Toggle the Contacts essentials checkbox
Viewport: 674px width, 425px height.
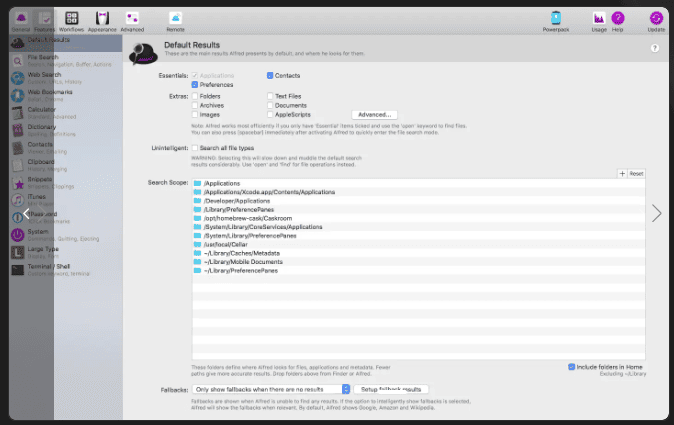tap(270, 76)
